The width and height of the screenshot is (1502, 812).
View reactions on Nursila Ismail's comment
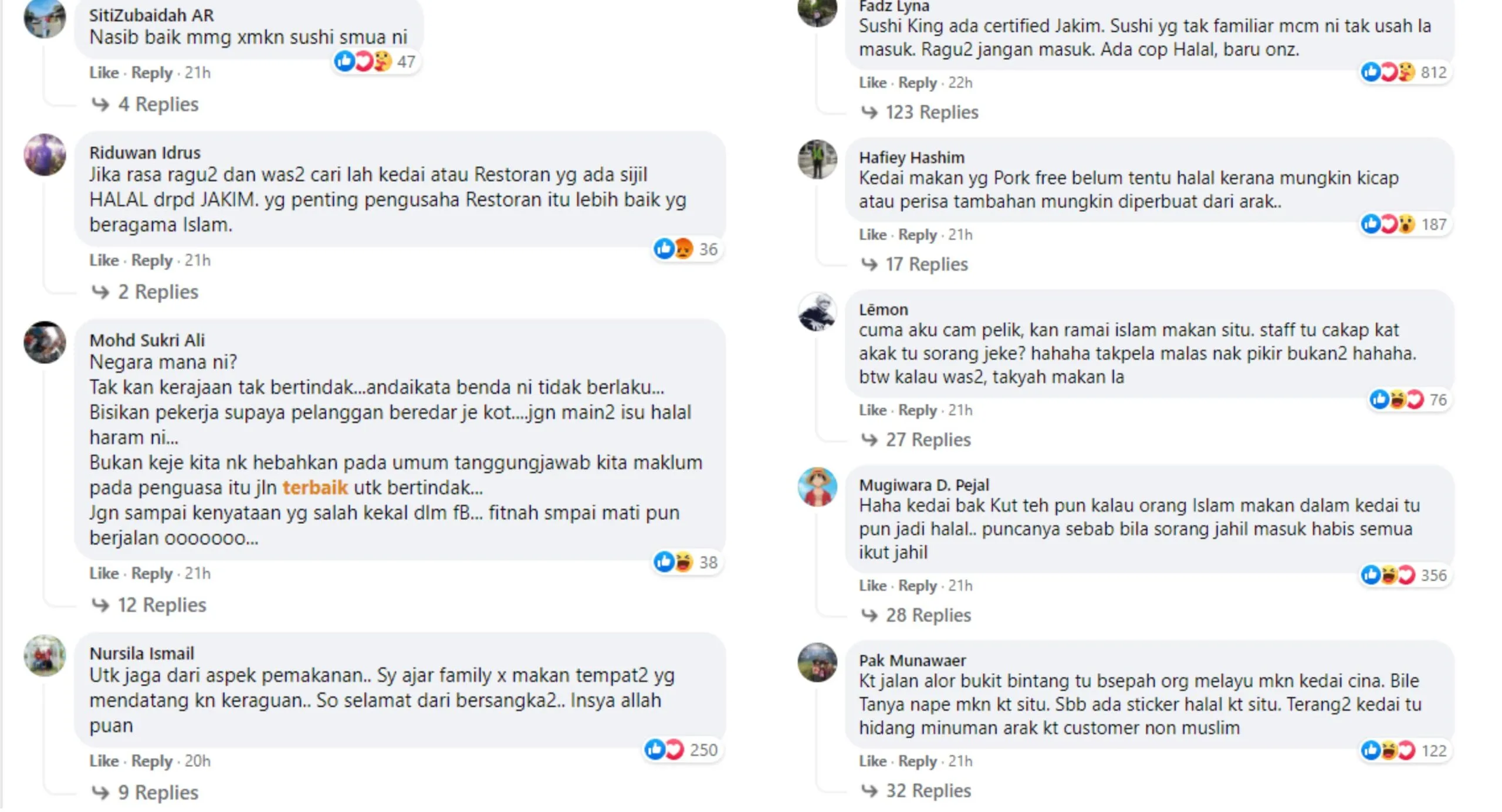pos(681,750)
